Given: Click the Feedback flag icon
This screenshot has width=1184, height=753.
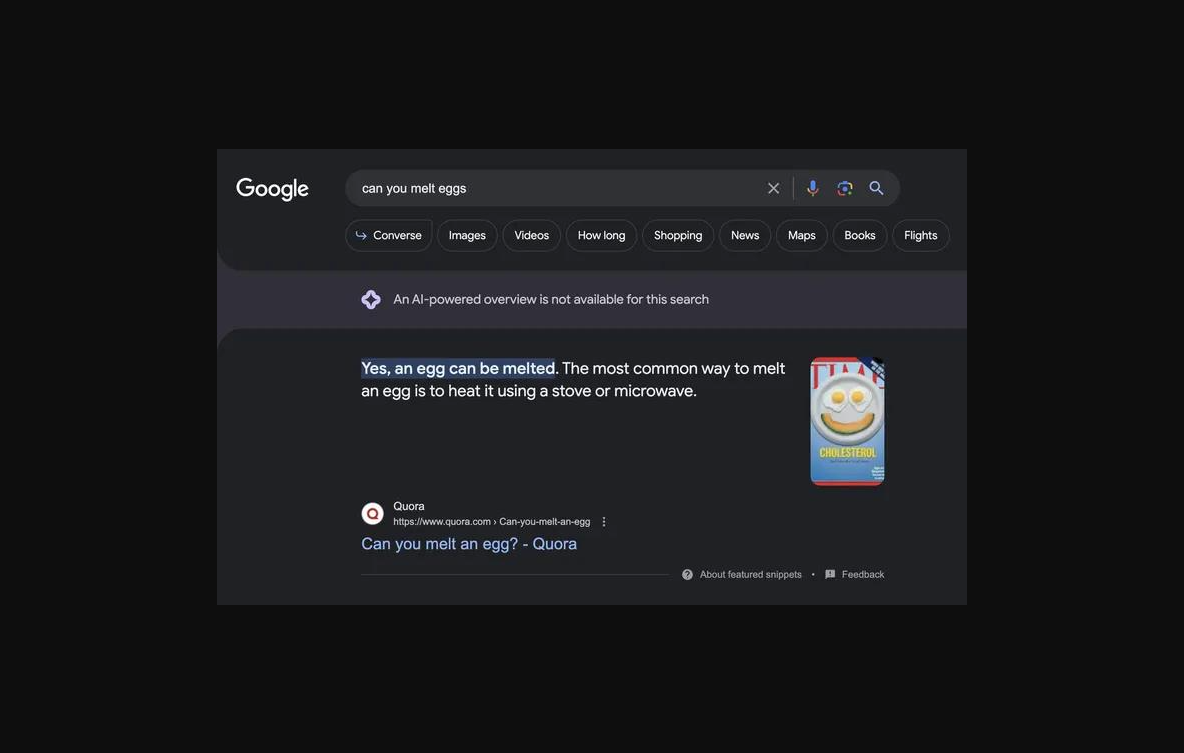Looking at the screenshot, I should click(x=830, y=575).
